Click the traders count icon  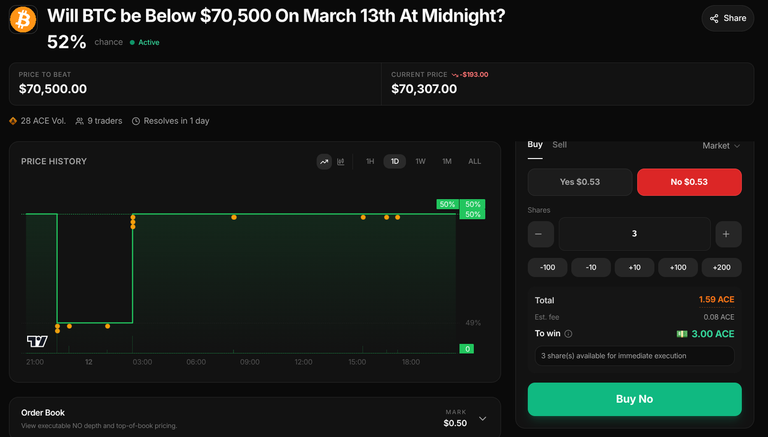(x=80, y=121)
